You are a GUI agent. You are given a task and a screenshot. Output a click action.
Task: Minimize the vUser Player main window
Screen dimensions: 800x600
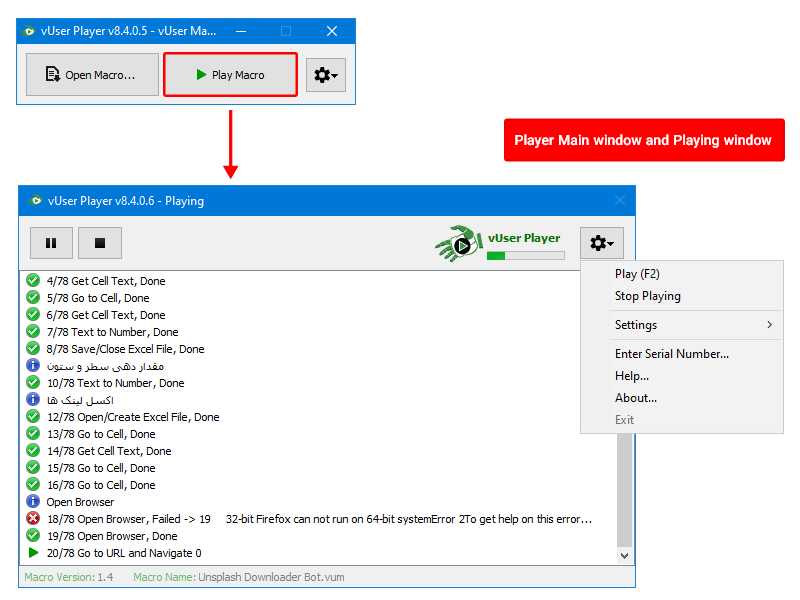click(x=241, y=31)
